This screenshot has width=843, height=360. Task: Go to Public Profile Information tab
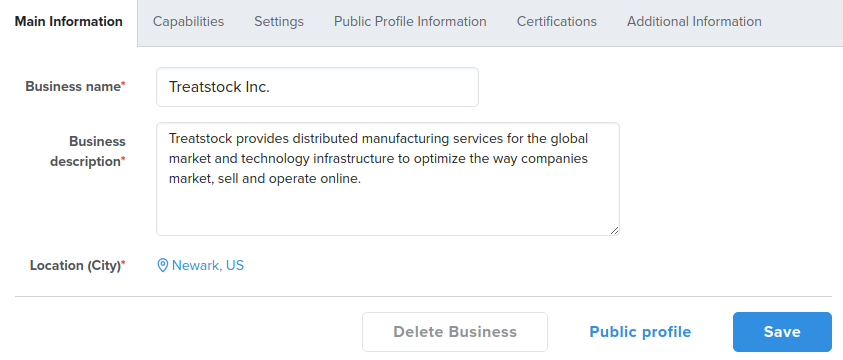[410, 22]
